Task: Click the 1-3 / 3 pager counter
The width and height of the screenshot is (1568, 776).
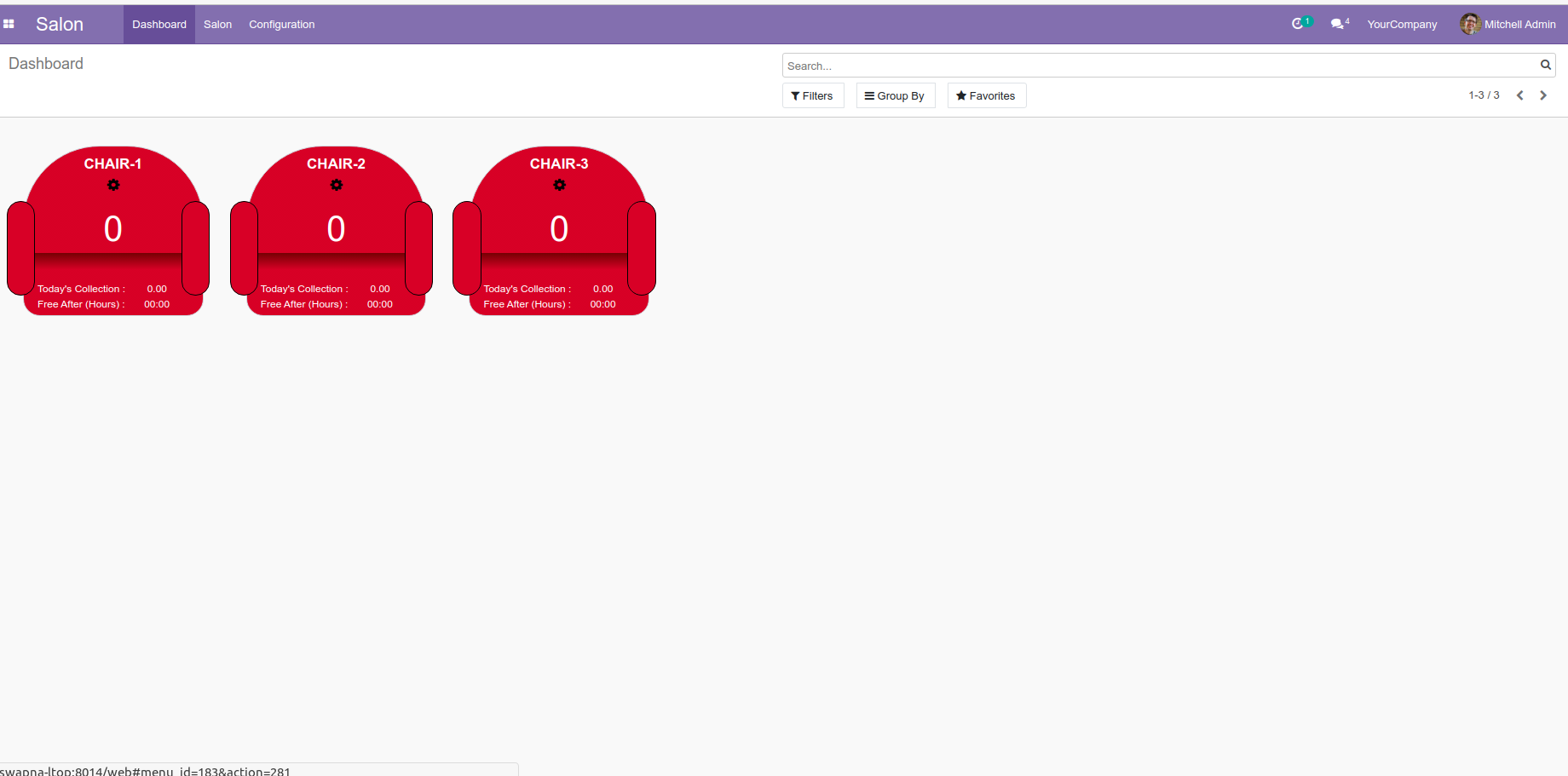Action: coord(1484,95)
